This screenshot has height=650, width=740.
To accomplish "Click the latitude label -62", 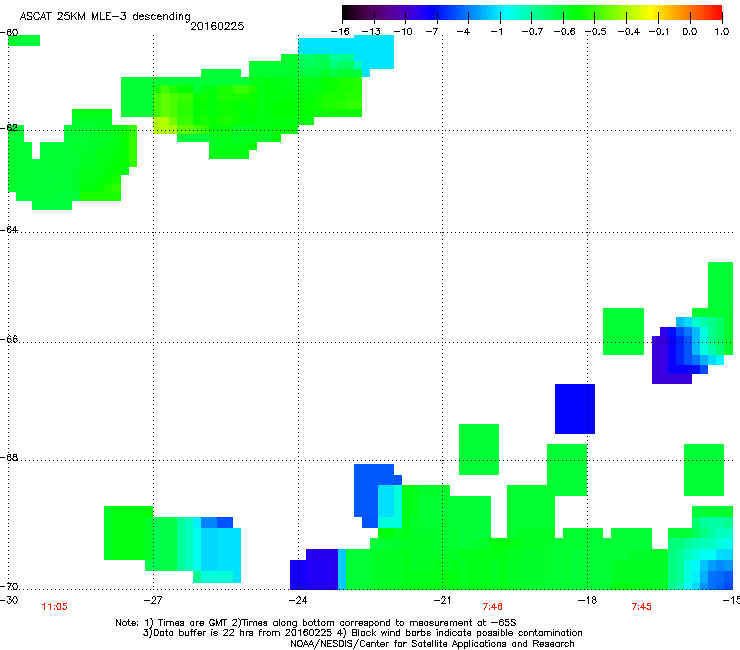I will pyautogui.click(x=9, y=128).
